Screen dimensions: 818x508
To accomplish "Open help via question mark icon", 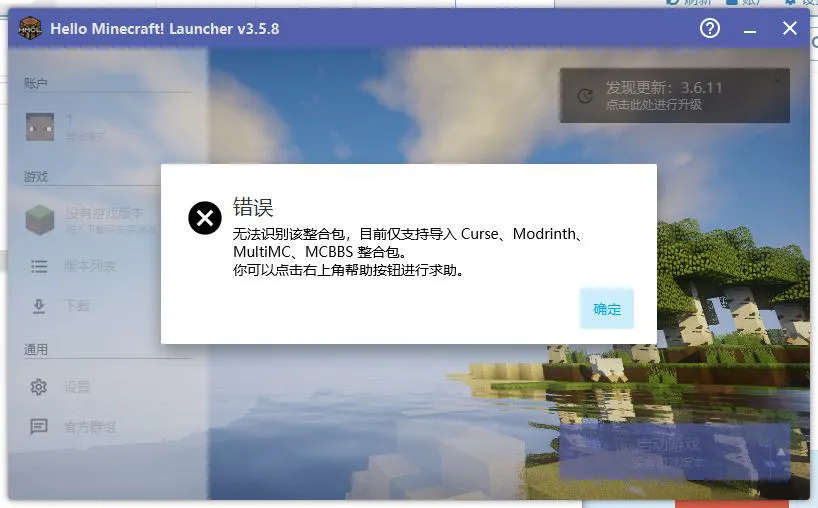I will [709, 28].
